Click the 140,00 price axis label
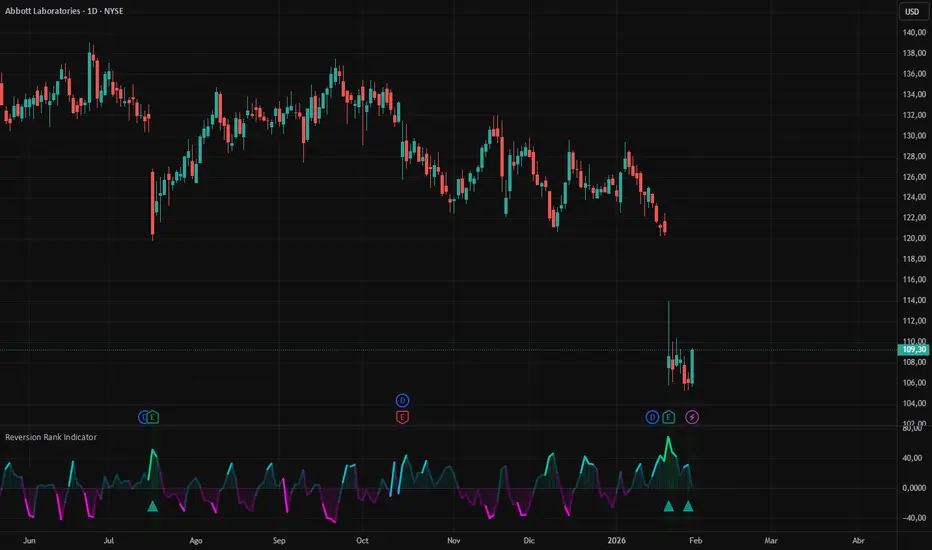The width and height of the screenshot is (932, 550). coord(914,33)
